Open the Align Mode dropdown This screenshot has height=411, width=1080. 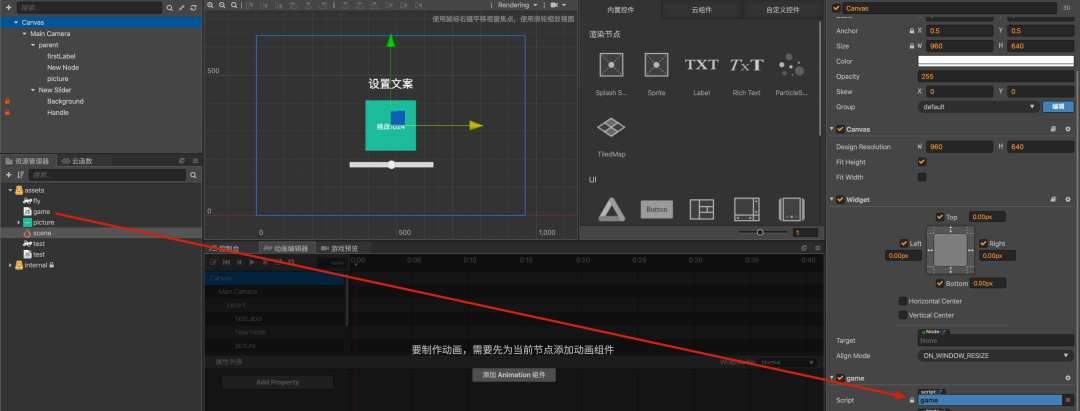pos(995,355)
